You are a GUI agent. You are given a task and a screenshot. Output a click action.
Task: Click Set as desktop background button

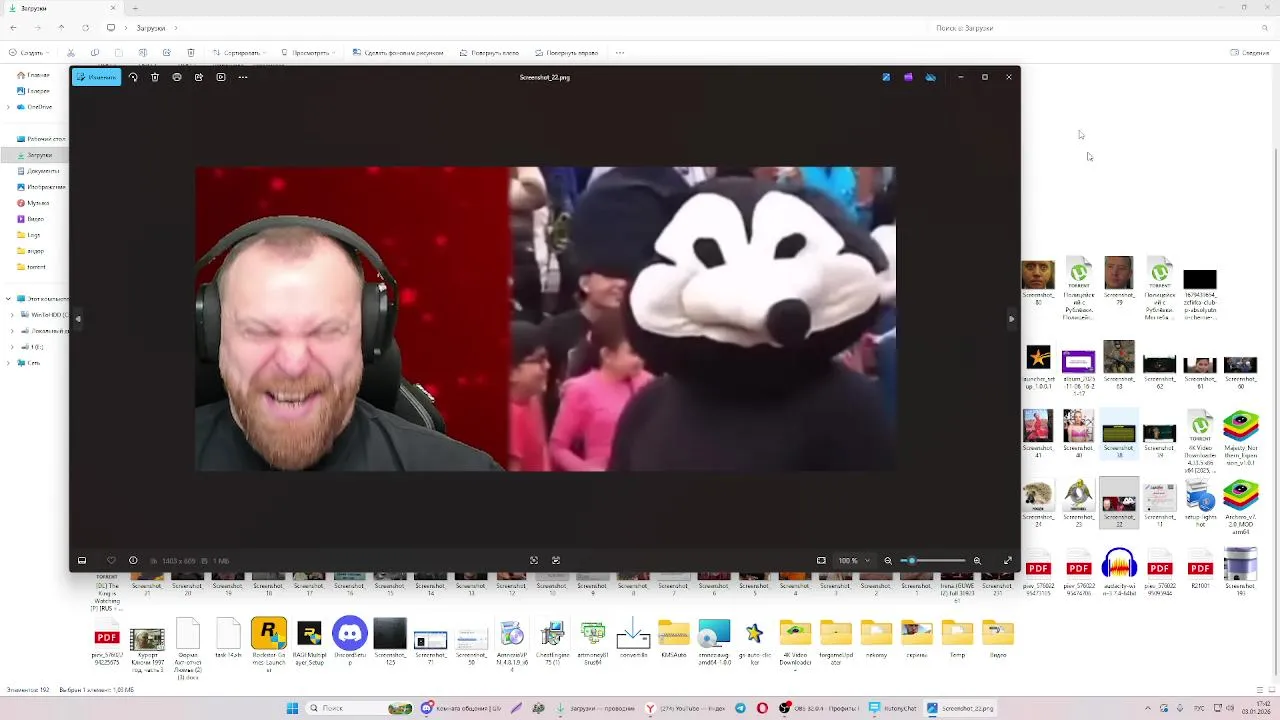(398, 53)
